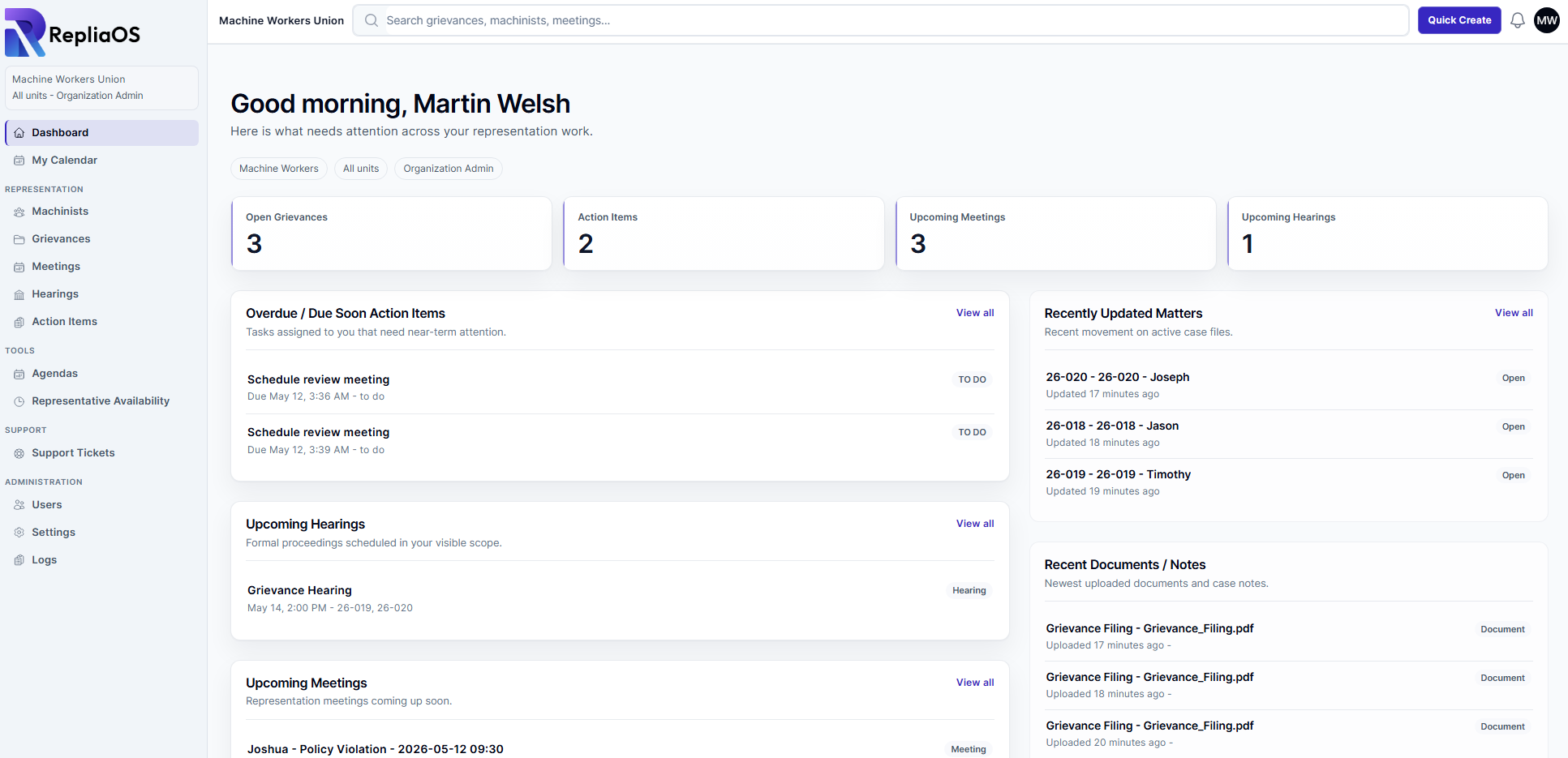1568x758 pixels.
Task: Open action item due May 12, 3:39 AM
Action: 620,440
